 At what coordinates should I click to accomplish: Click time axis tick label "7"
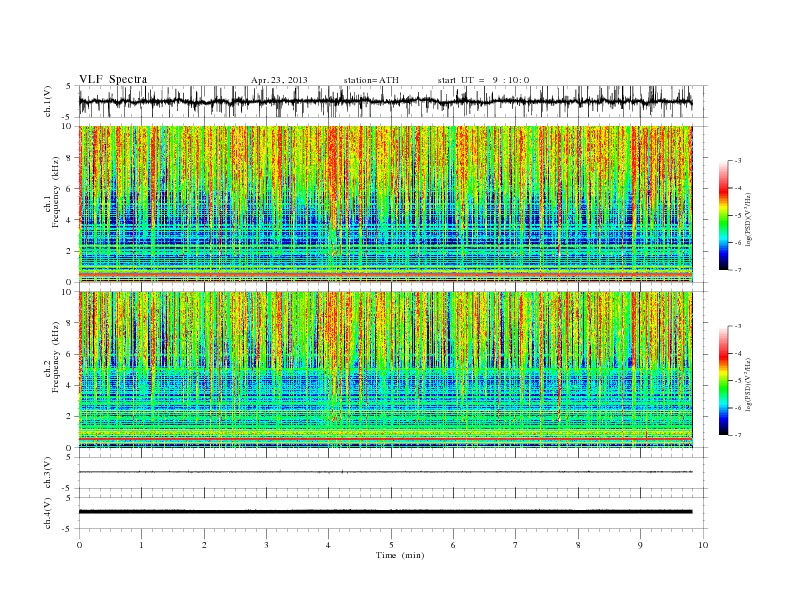[516, 545]
